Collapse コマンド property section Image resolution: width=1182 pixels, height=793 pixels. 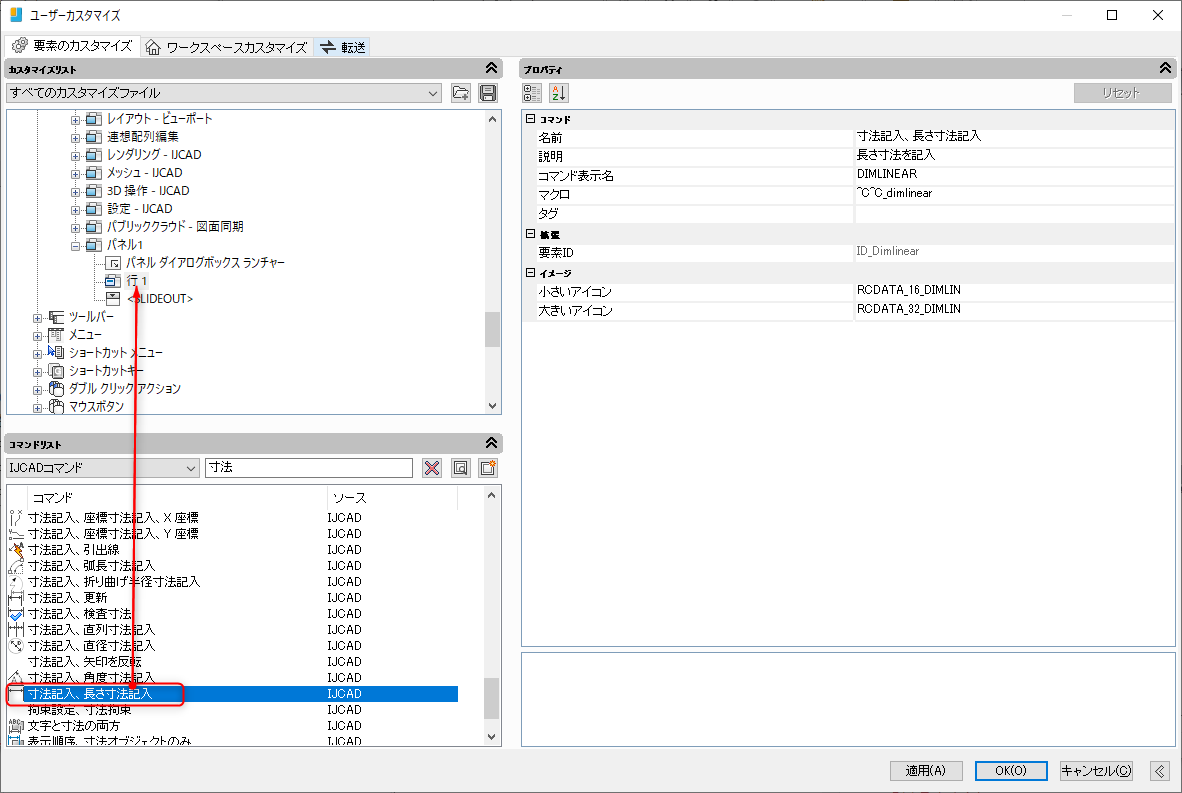point(531,119)
